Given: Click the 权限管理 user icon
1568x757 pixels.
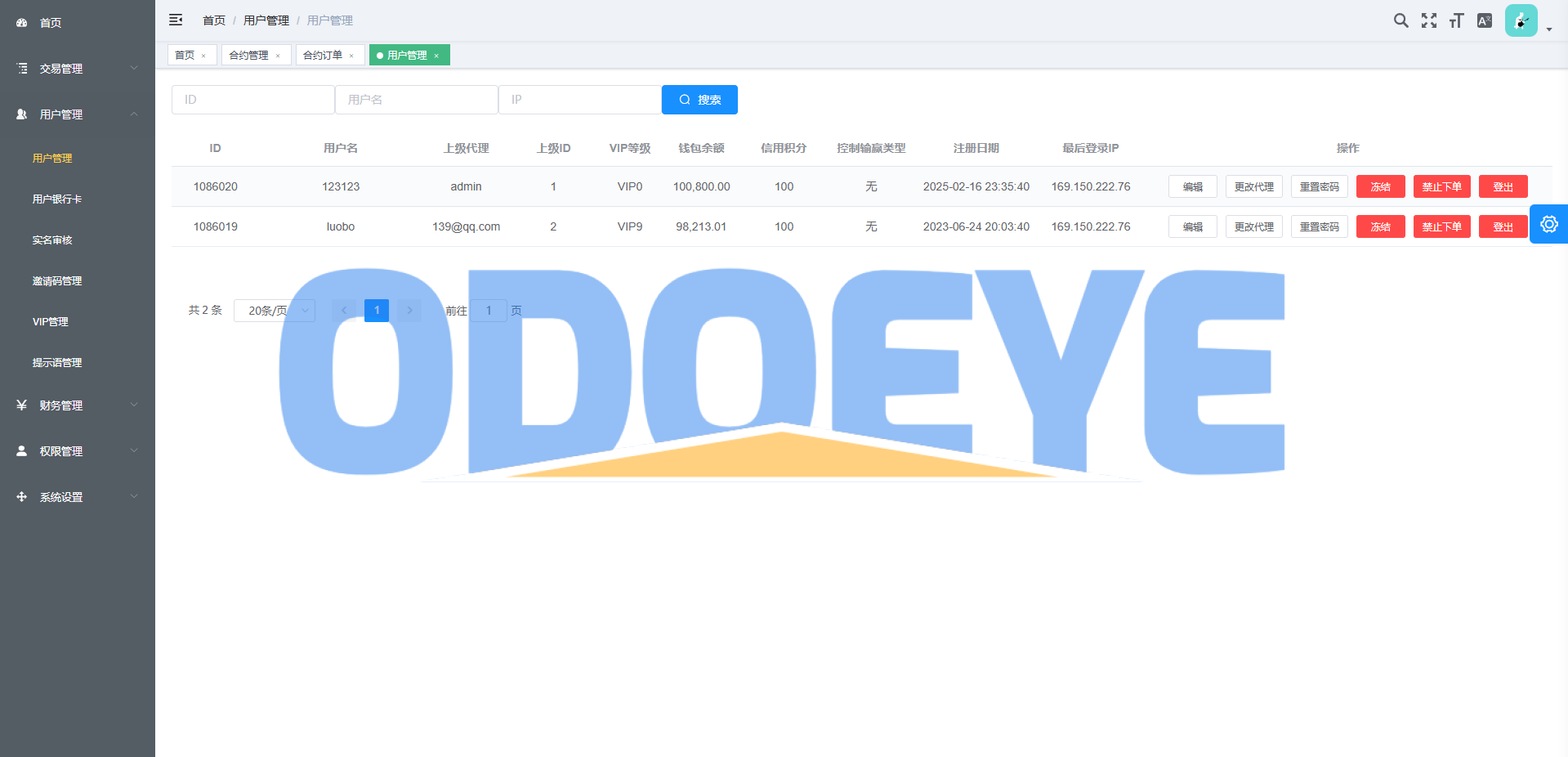Looking at the screenshot, I should coord(21,451).
